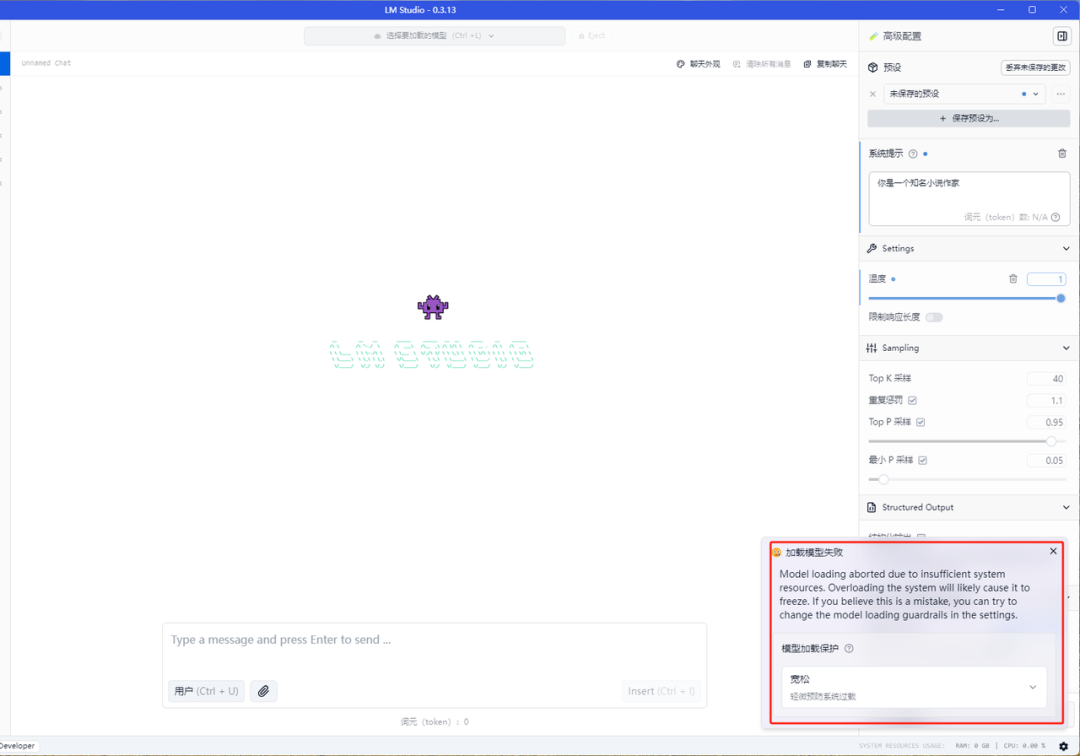Image resolution: width=1080 pixels, height=756 pixels.
Task: Click 清除所有消息 clear messages
Action: click(x=762, y=64)
